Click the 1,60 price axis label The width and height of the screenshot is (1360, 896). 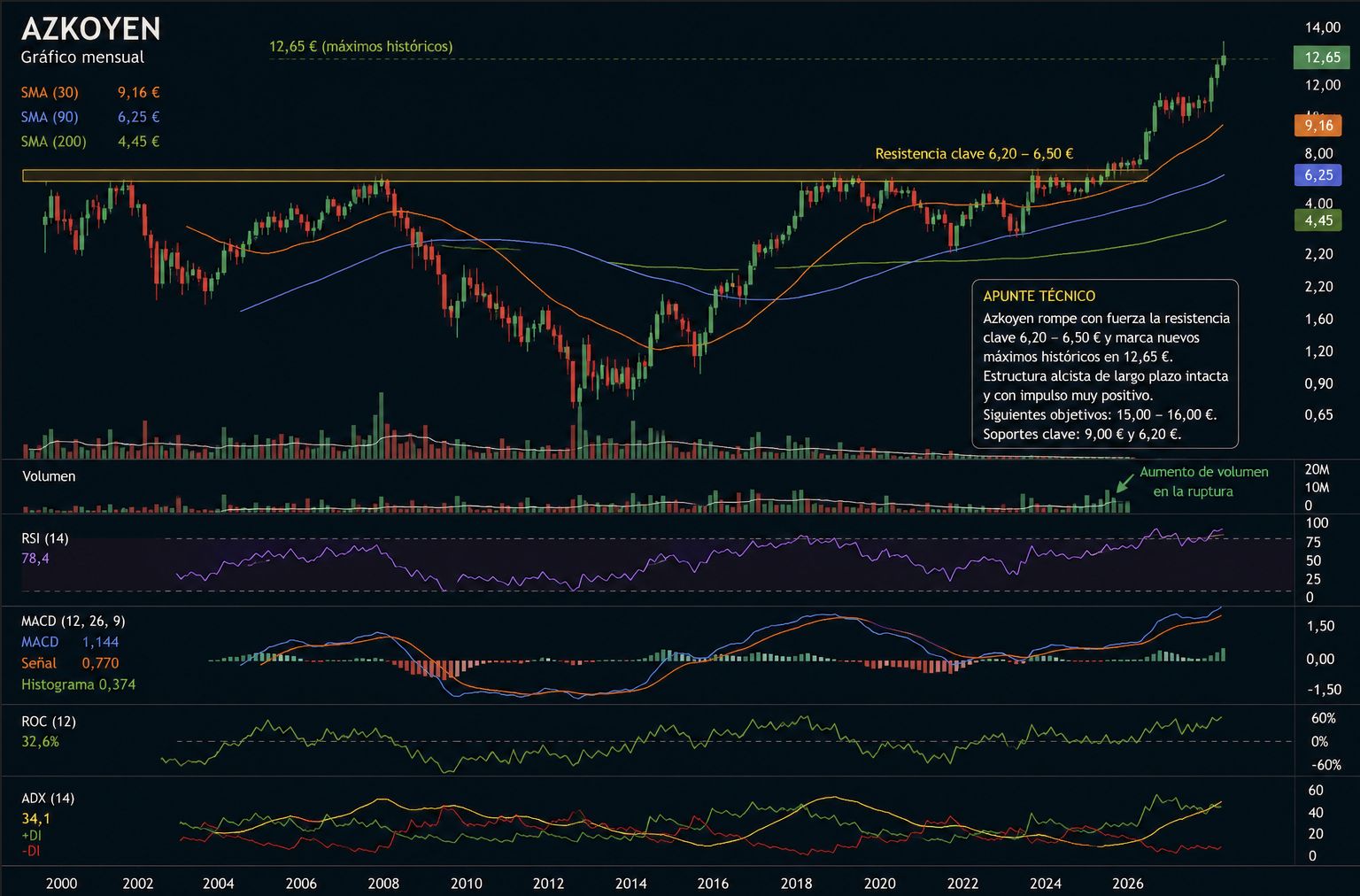1318,319
